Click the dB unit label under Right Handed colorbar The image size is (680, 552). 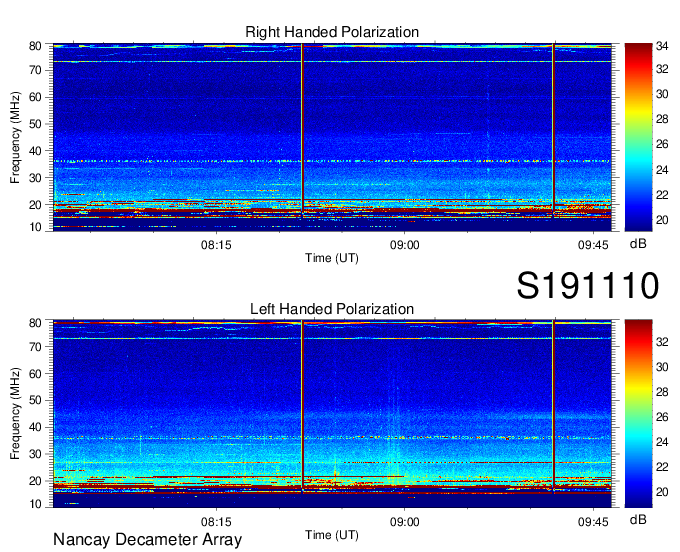[x=638, y=244]
